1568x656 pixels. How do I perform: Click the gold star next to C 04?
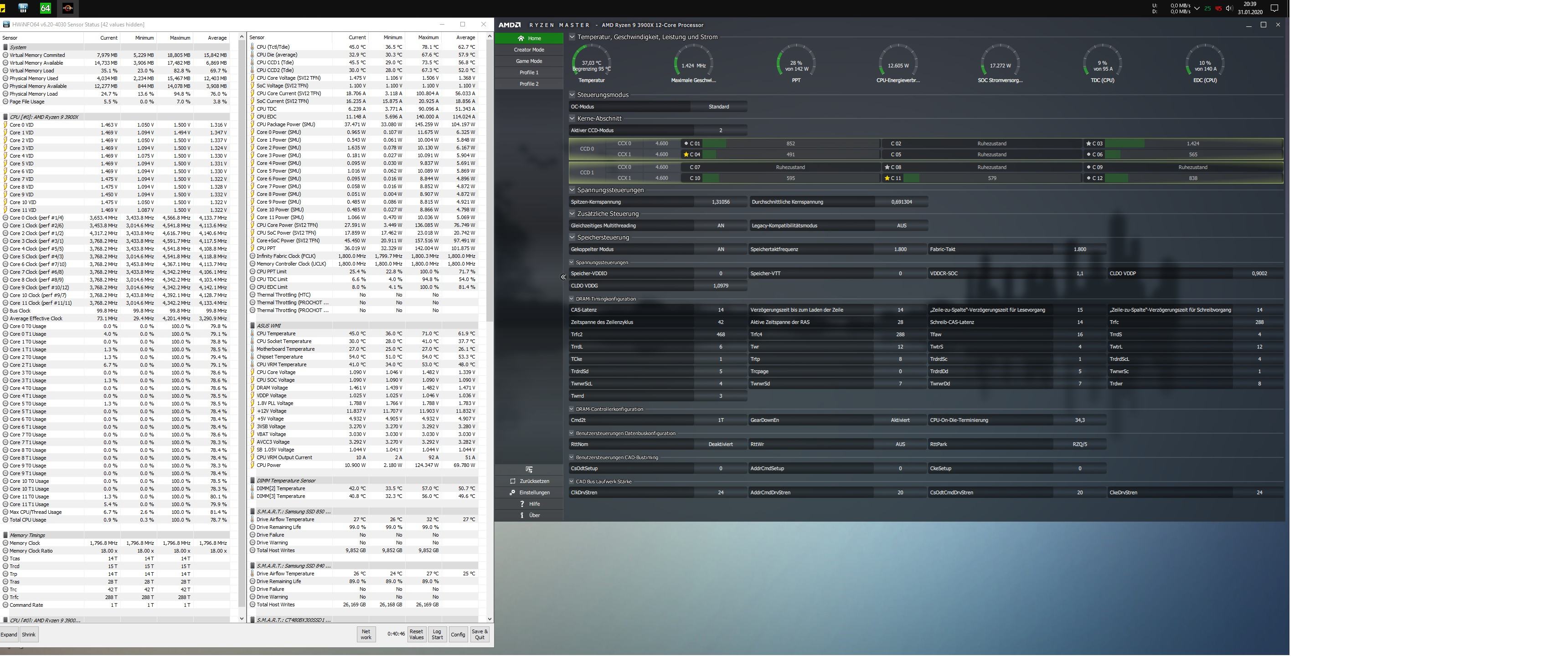686,154
